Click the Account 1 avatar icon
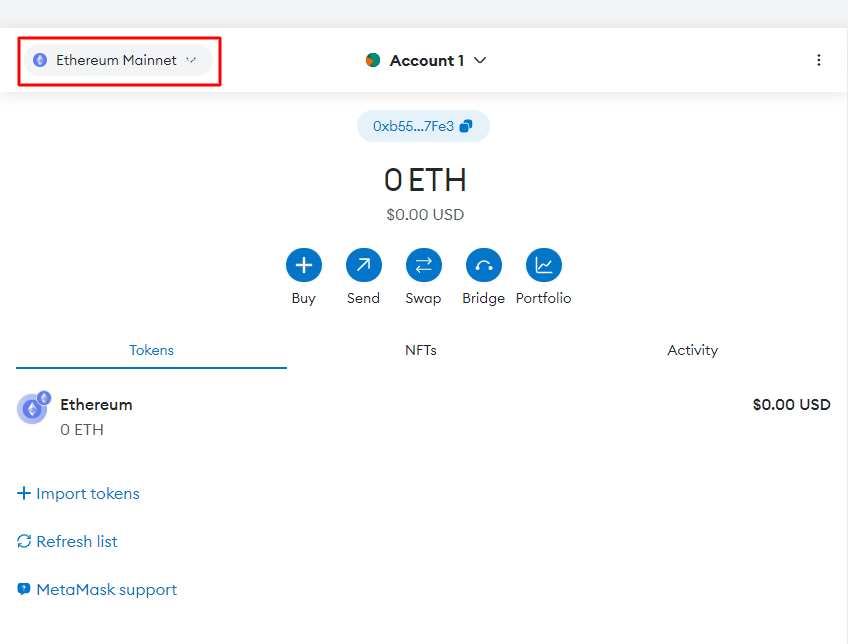 [373, 60]
